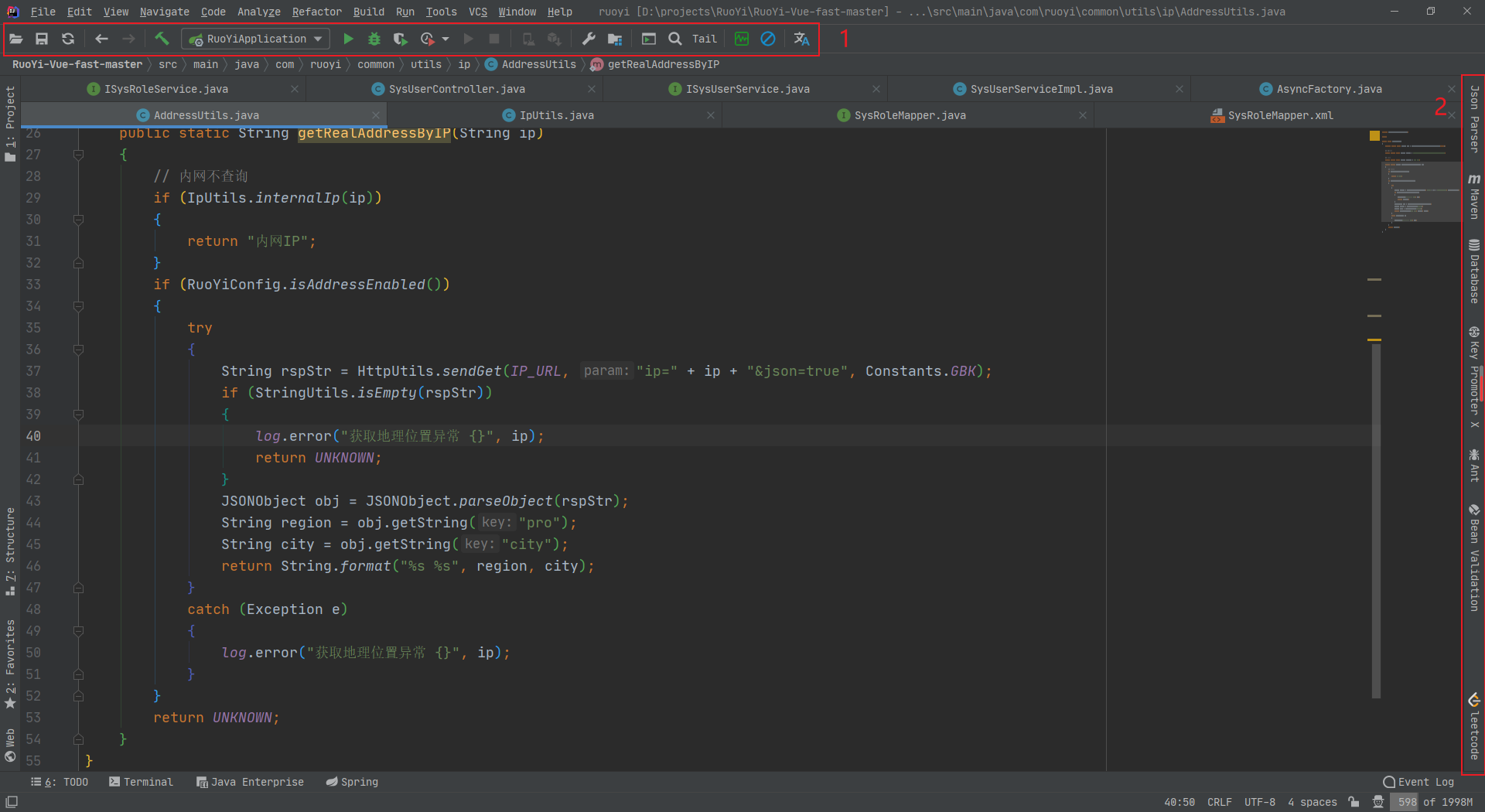Toggle the Key Promoter X panel

tap(1474, 377)
